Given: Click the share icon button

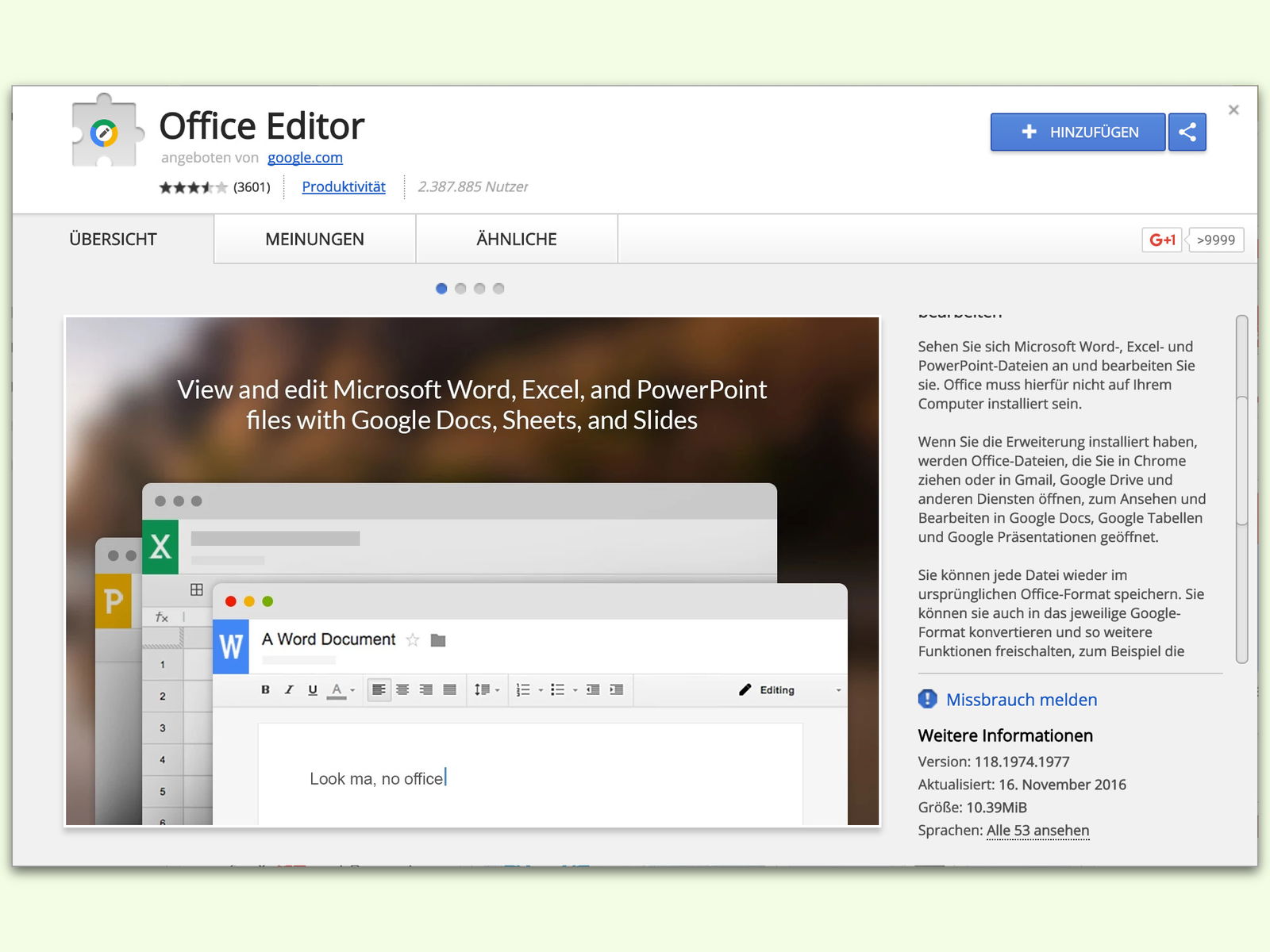Looking at the screenshot, I should [1187, 132].
